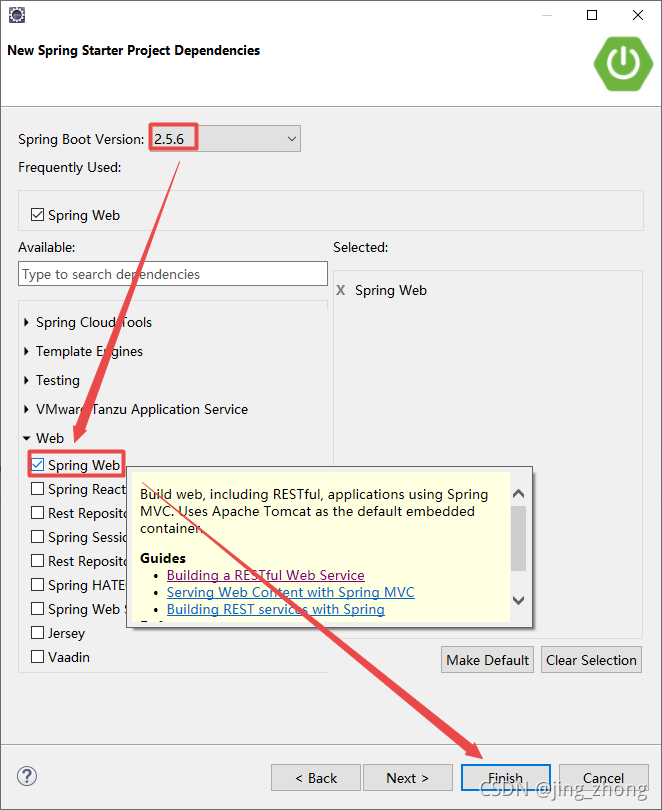Enable the Jersey checkbox

(37, 633)
